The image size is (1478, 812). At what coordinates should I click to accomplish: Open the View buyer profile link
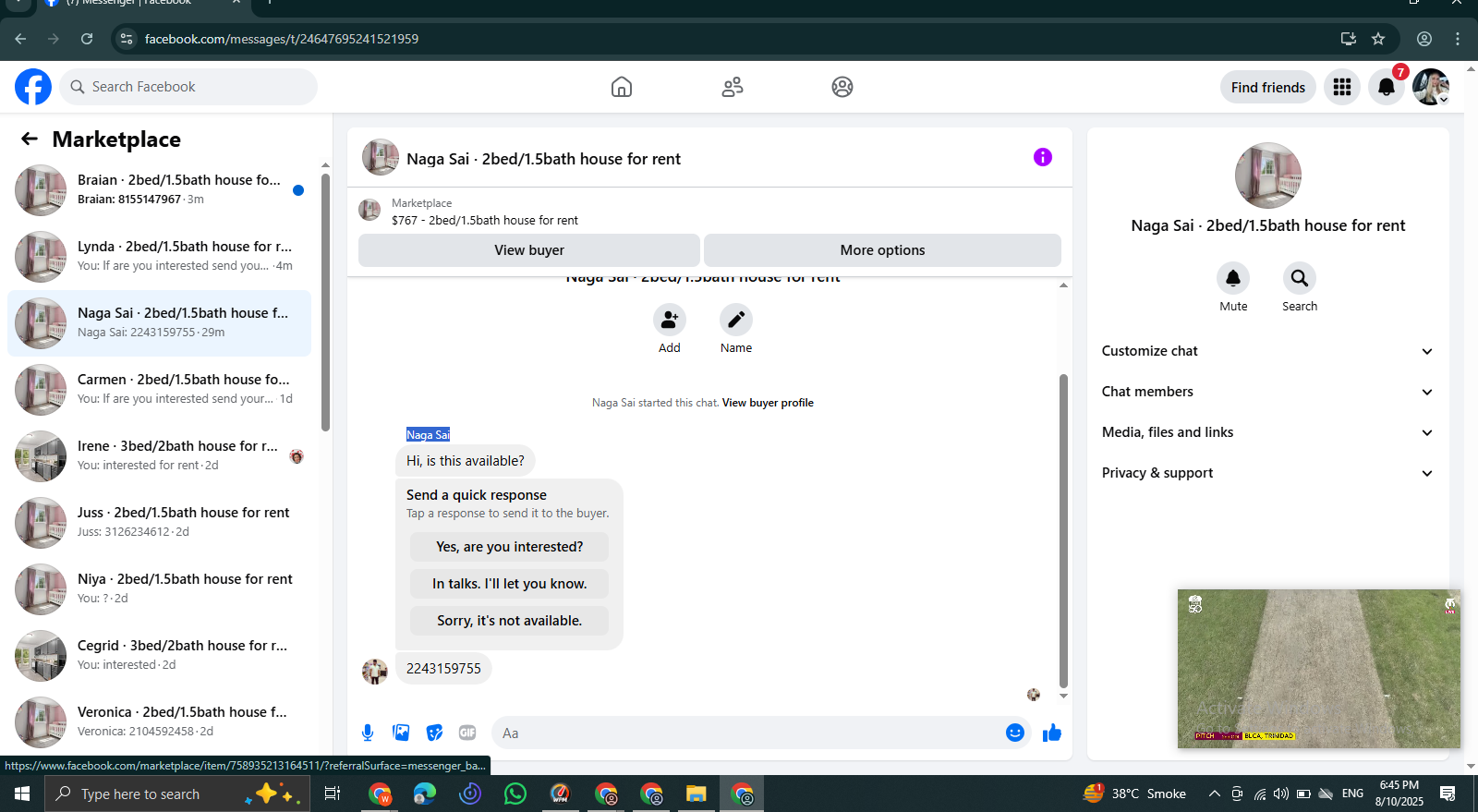pos(768,403)
